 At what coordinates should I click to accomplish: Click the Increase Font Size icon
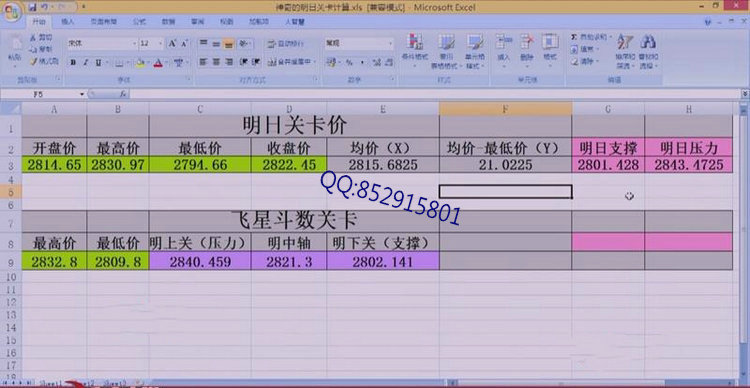coord(172,44)
